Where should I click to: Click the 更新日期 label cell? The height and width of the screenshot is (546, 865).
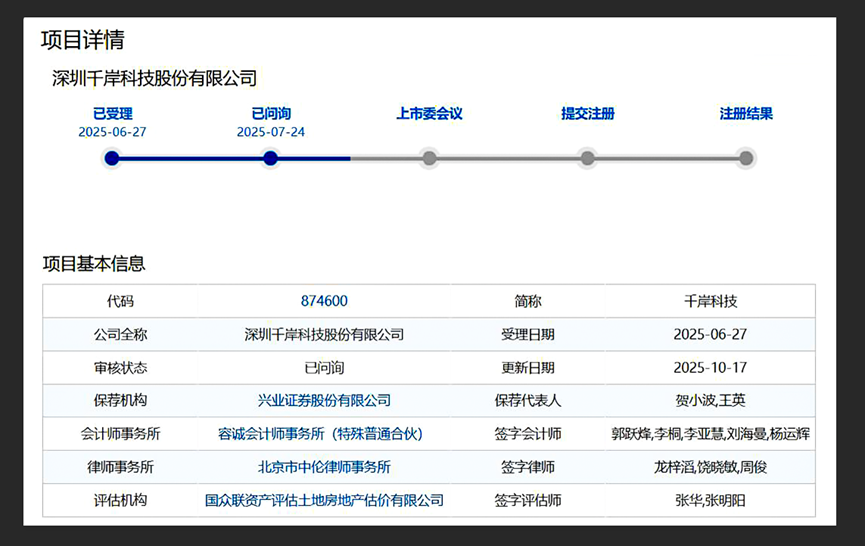(x=528, y=368)
